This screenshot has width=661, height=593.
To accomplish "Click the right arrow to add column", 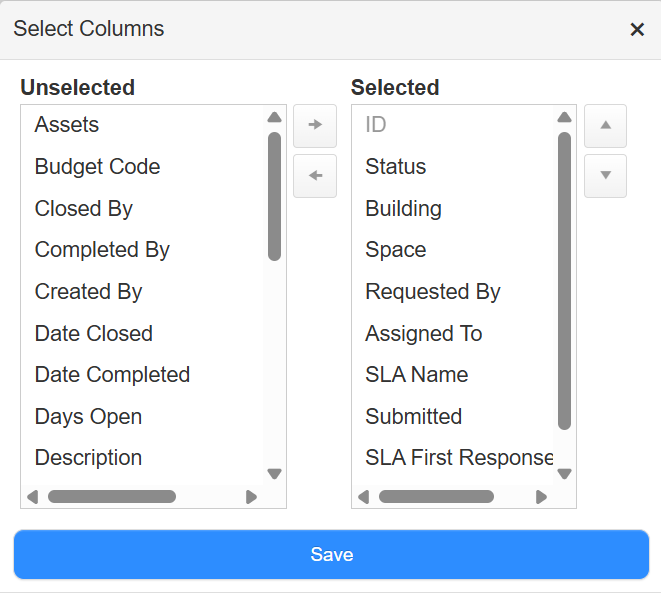I will 315,126.
